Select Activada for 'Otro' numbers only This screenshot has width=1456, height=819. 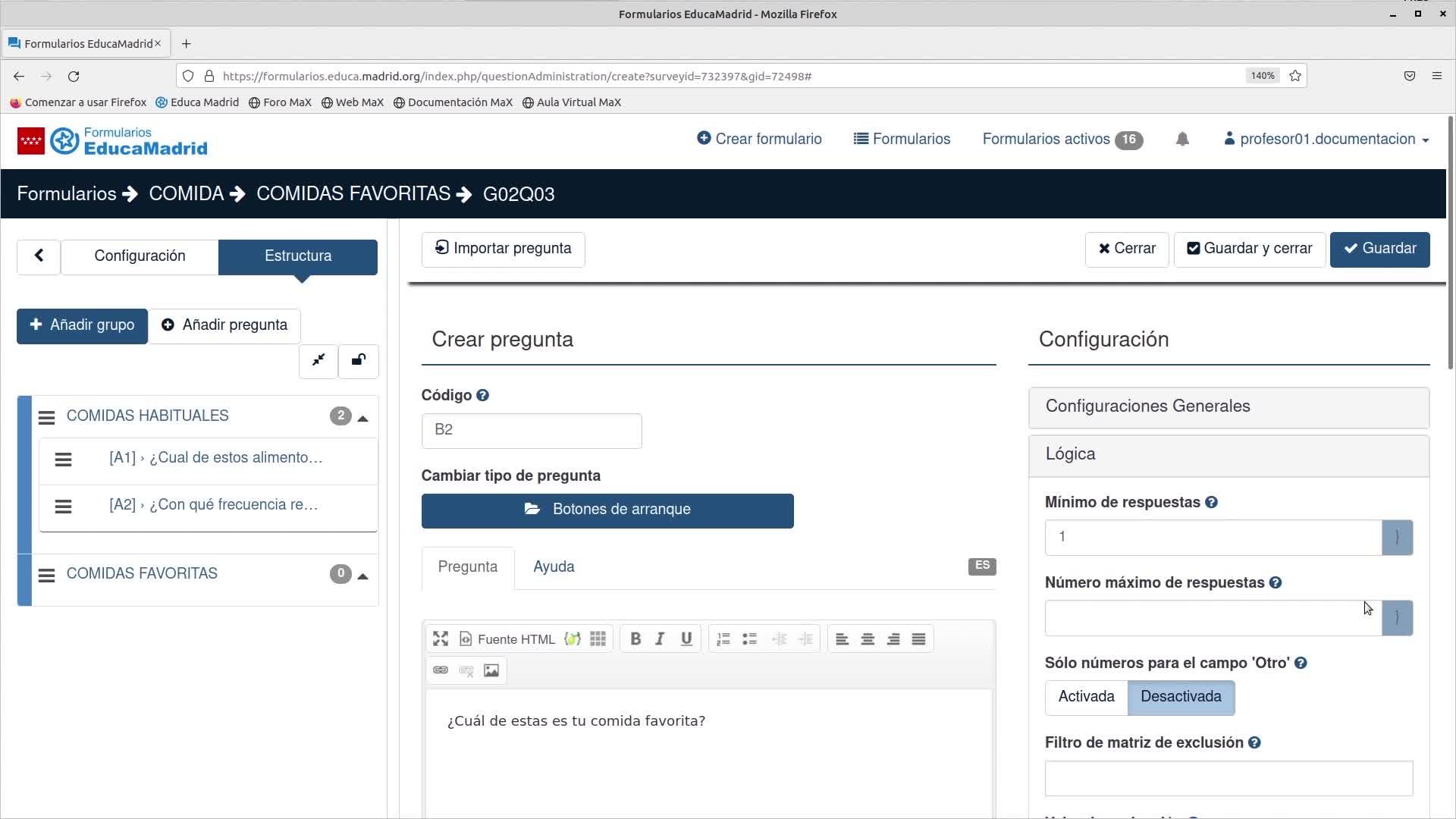[x=1086, y=697]
